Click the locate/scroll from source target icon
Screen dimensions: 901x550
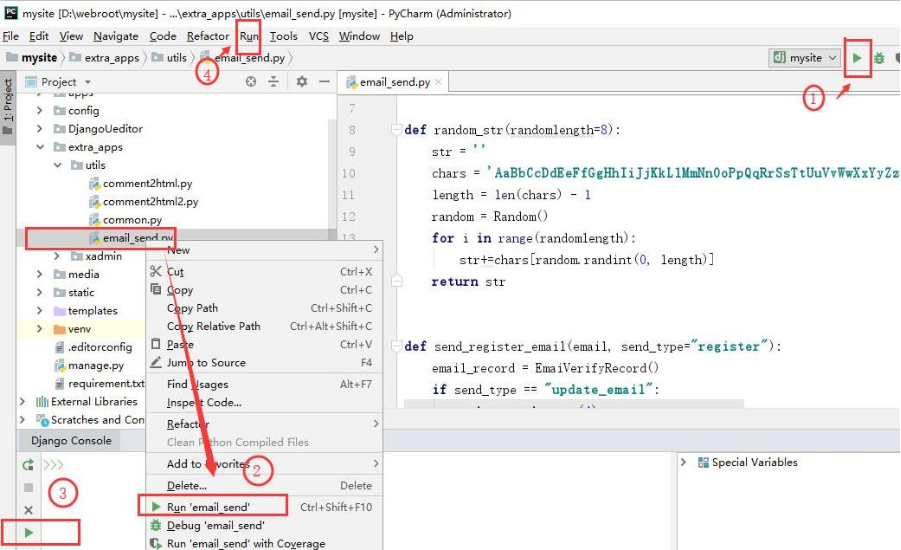(251, 82)
